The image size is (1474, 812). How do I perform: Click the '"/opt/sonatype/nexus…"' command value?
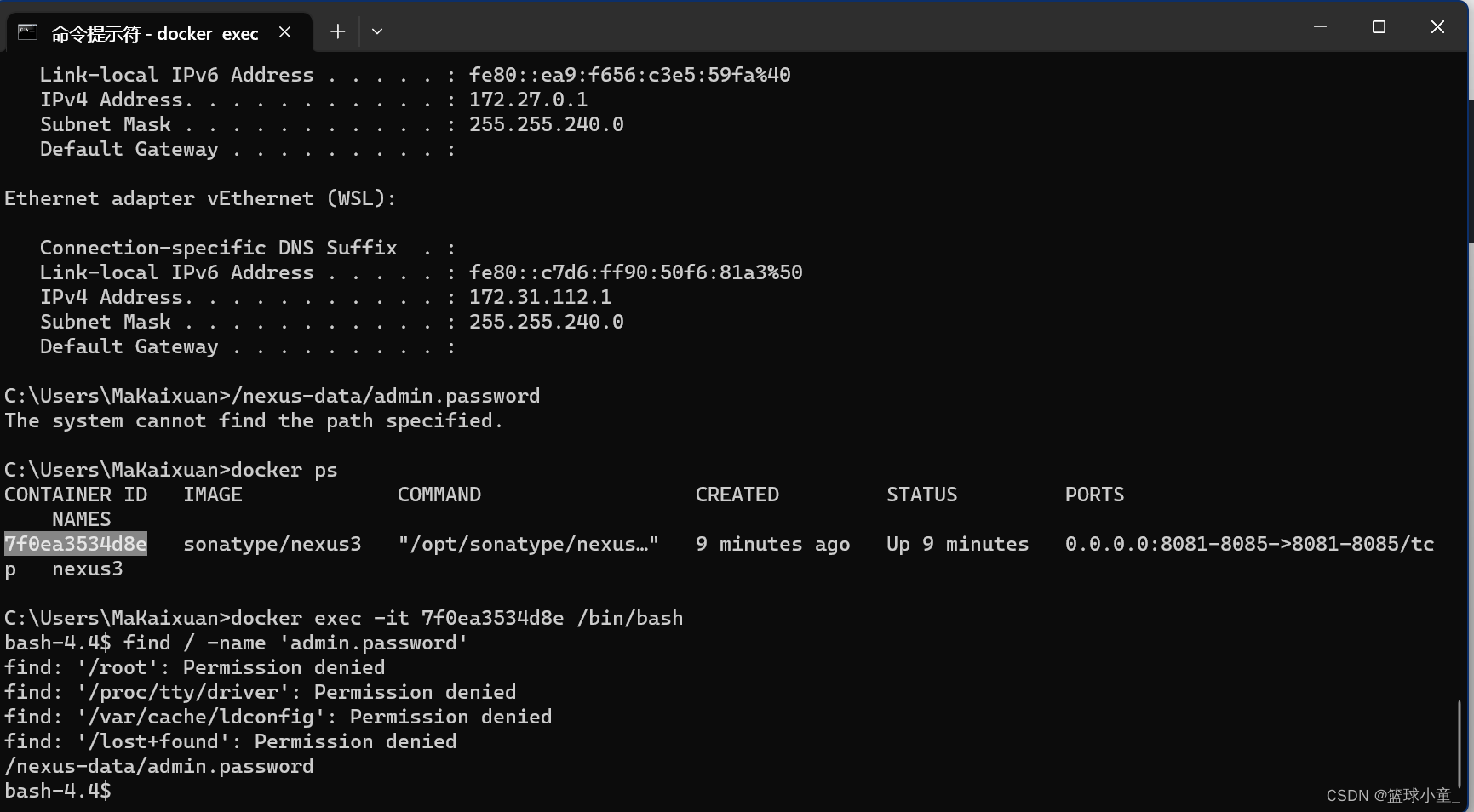coord(528,544)
